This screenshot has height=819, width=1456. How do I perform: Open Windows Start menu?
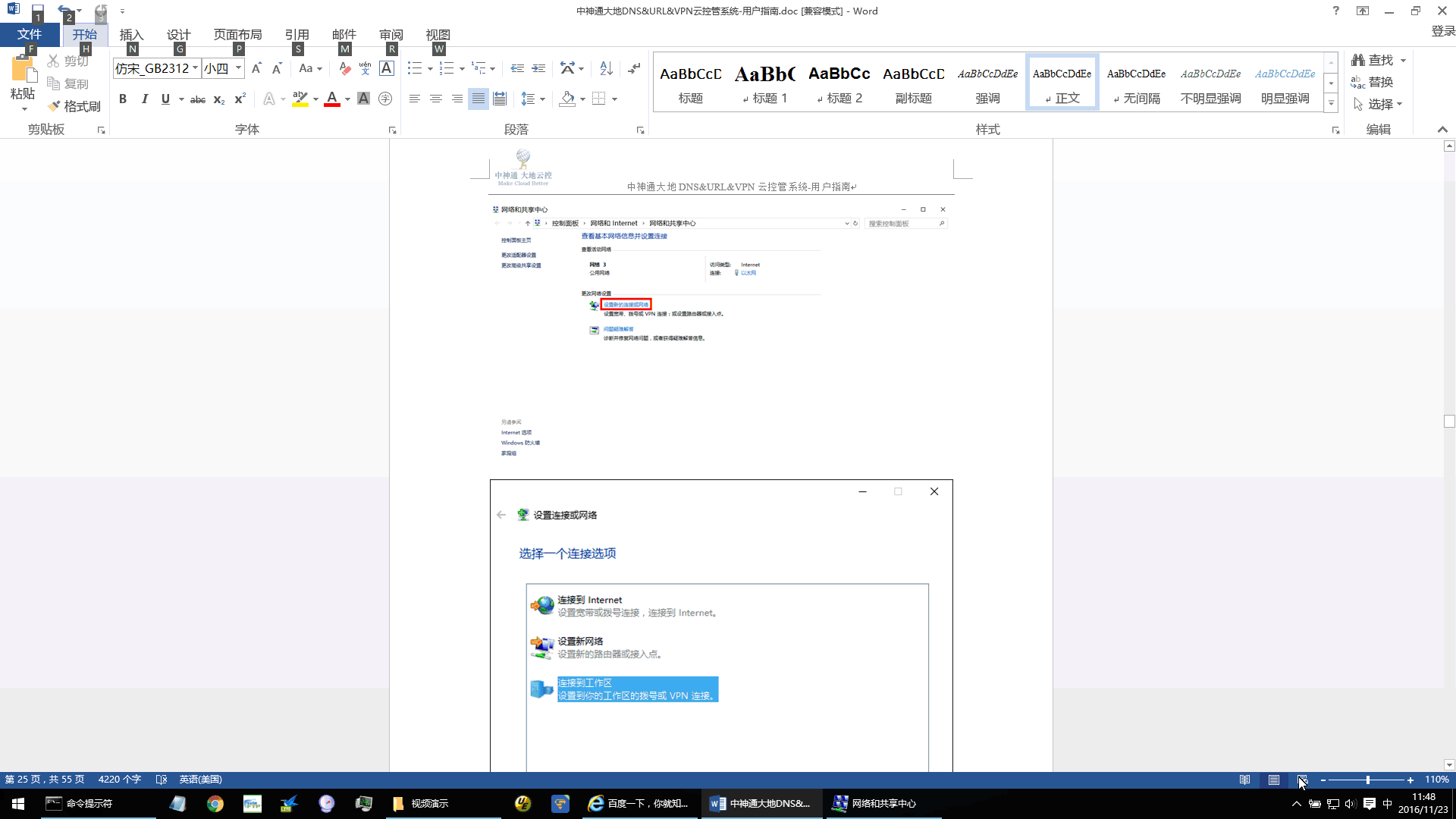[x=18, y=804]
